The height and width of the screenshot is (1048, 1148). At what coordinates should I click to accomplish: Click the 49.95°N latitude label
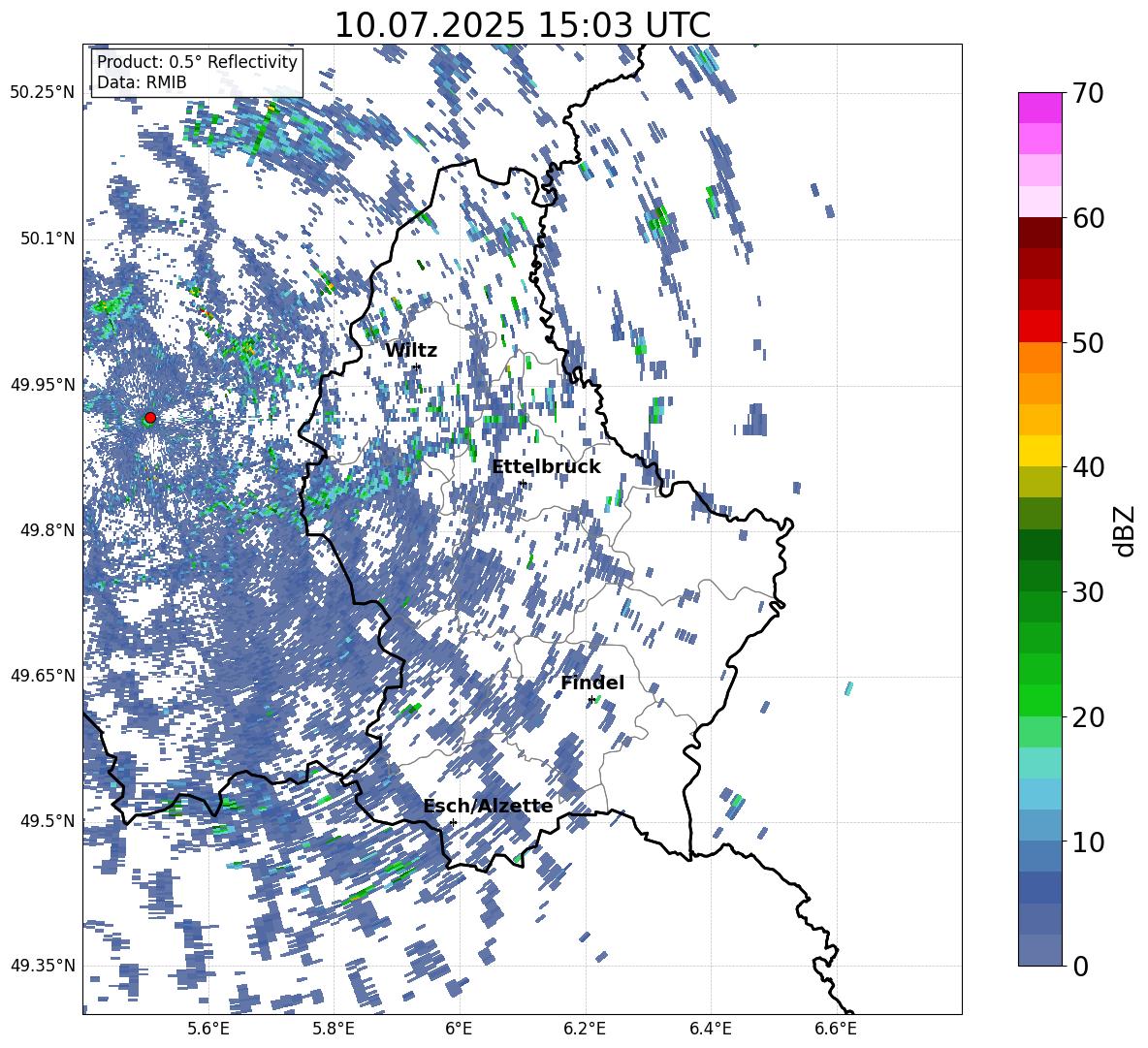(43, 385)
